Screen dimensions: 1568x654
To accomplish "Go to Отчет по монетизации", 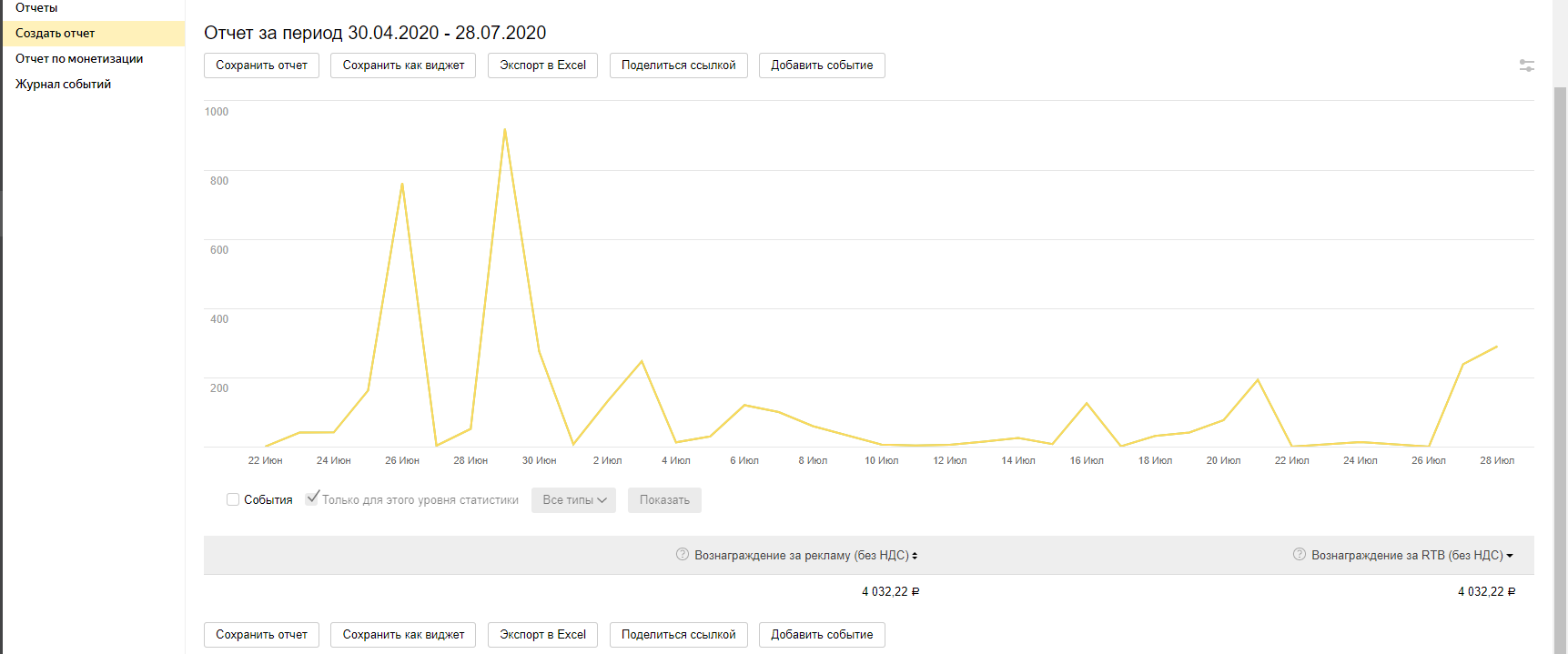I will coord(79,59).
